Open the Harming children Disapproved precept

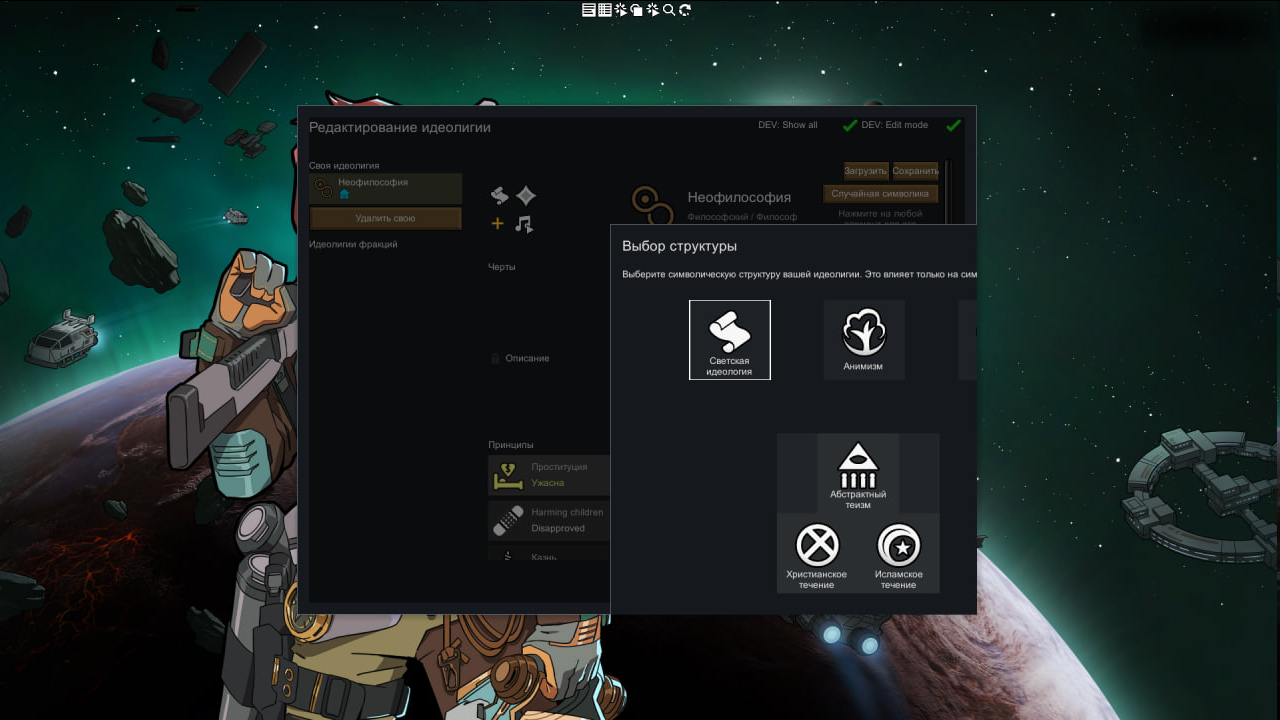tap(549, 520)
